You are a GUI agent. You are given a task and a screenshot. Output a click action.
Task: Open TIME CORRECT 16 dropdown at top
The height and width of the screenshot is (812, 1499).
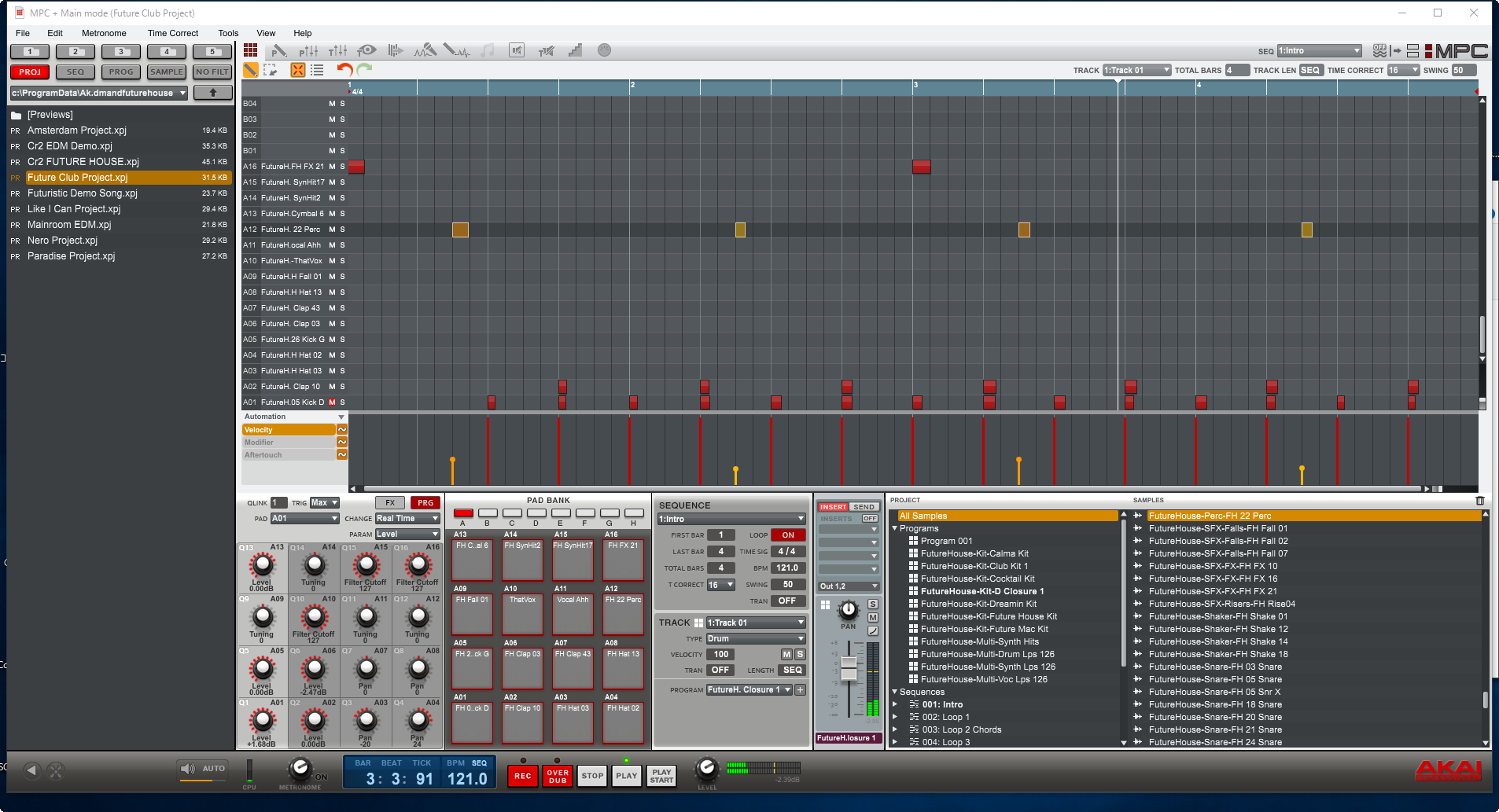pos(1403,71)
